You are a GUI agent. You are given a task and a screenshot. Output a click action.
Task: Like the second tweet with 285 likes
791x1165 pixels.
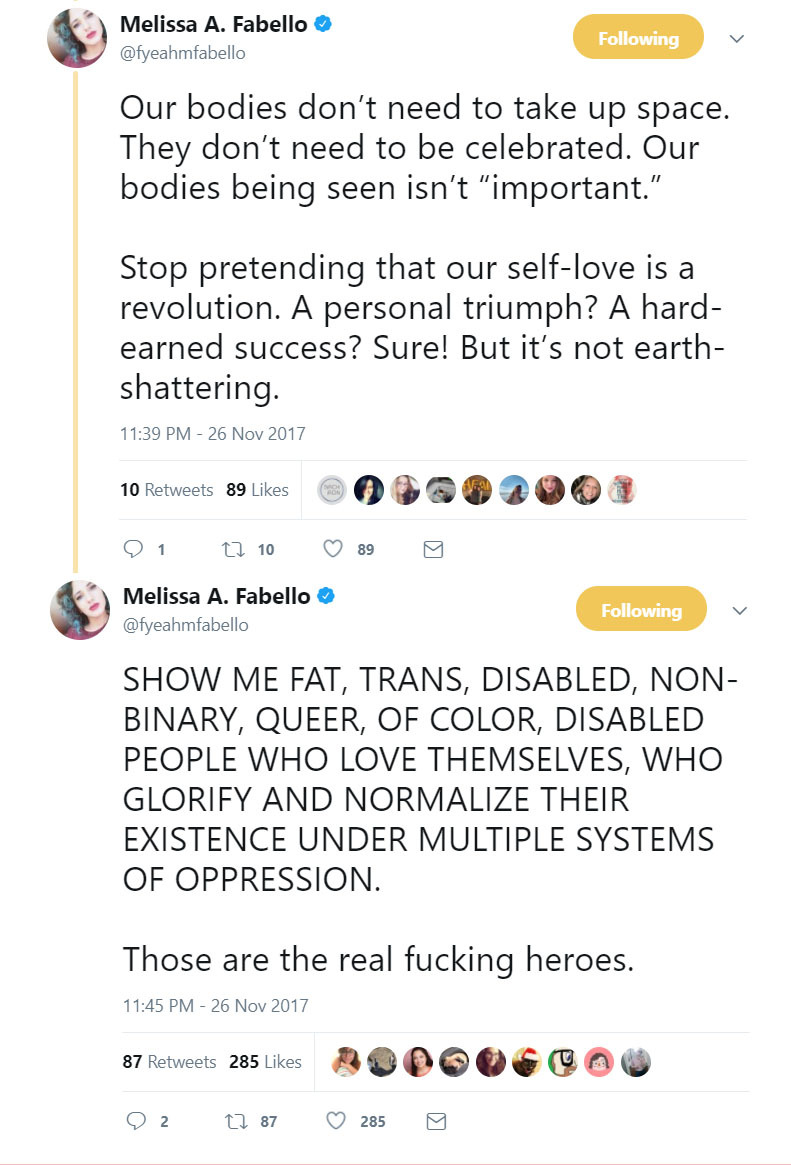point(337,1121)
